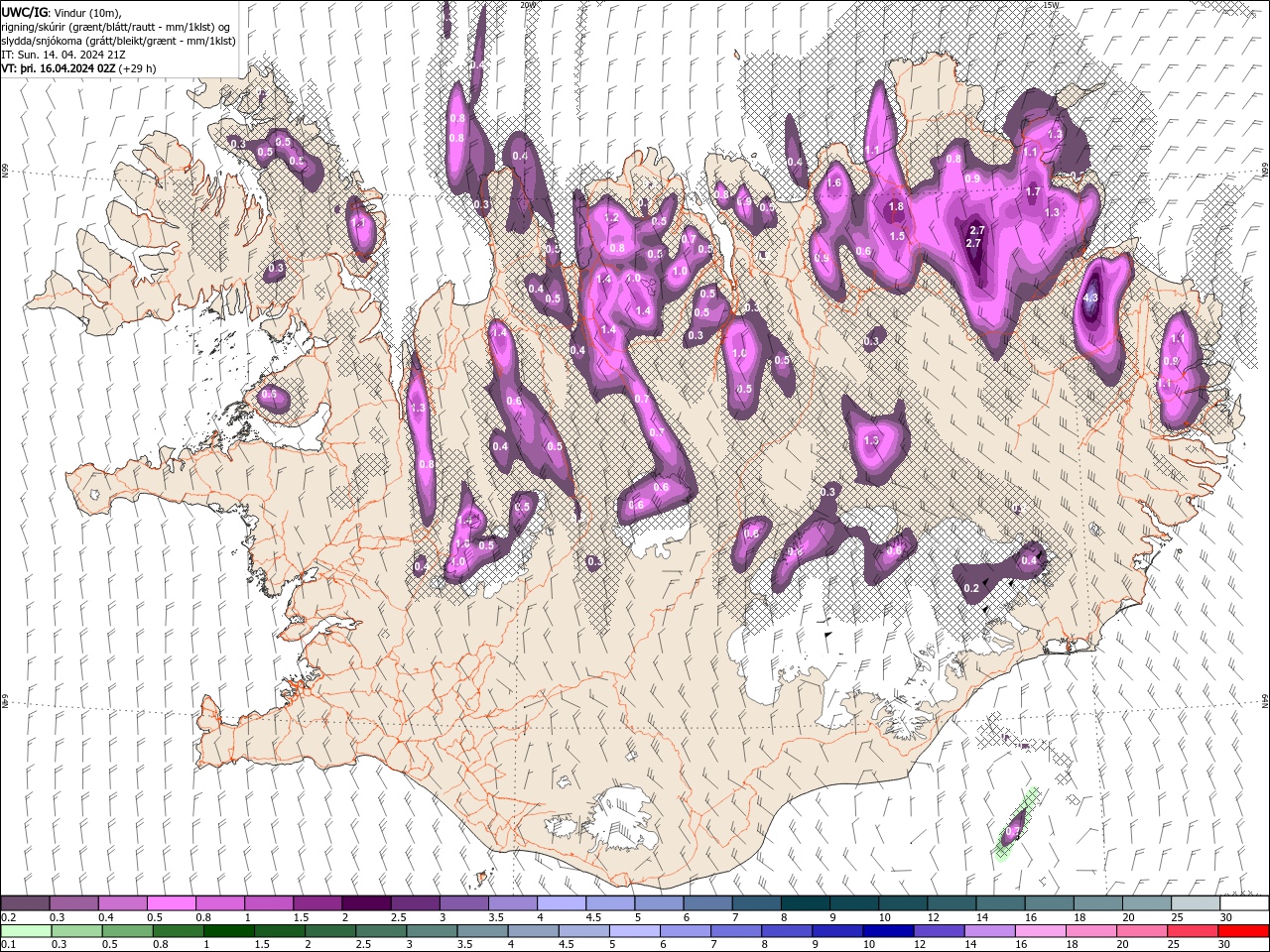
Task: Pick the purple rain swatch between 12 and 14
Action: click(x=938, y=931)
